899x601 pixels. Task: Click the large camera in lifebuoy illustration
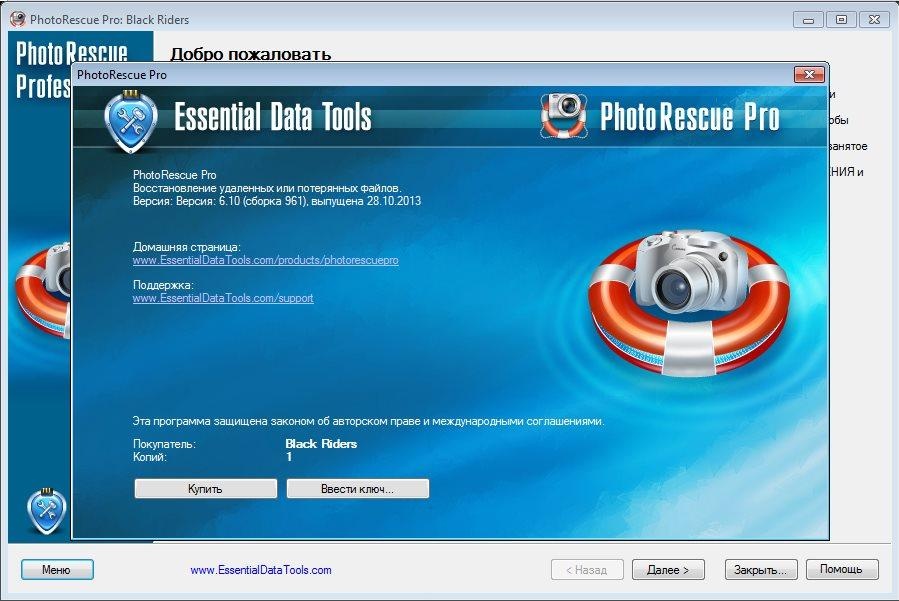click(x=689, y=302)
